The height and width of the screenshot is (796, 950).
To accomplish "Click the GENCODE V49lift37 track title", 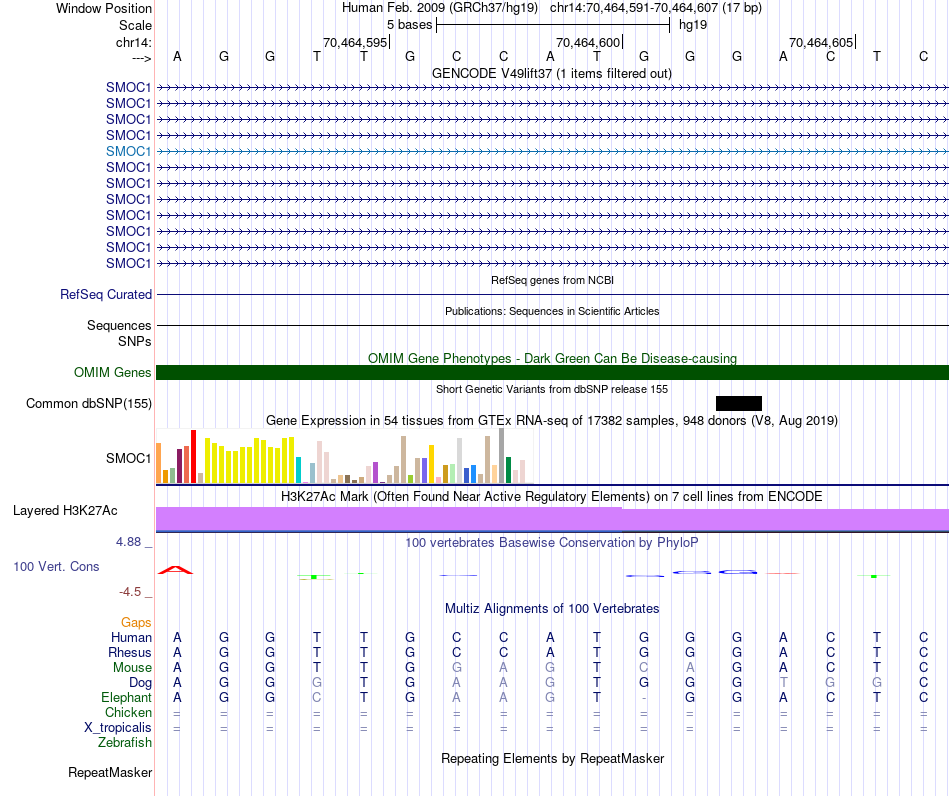I will coord(552,74).
